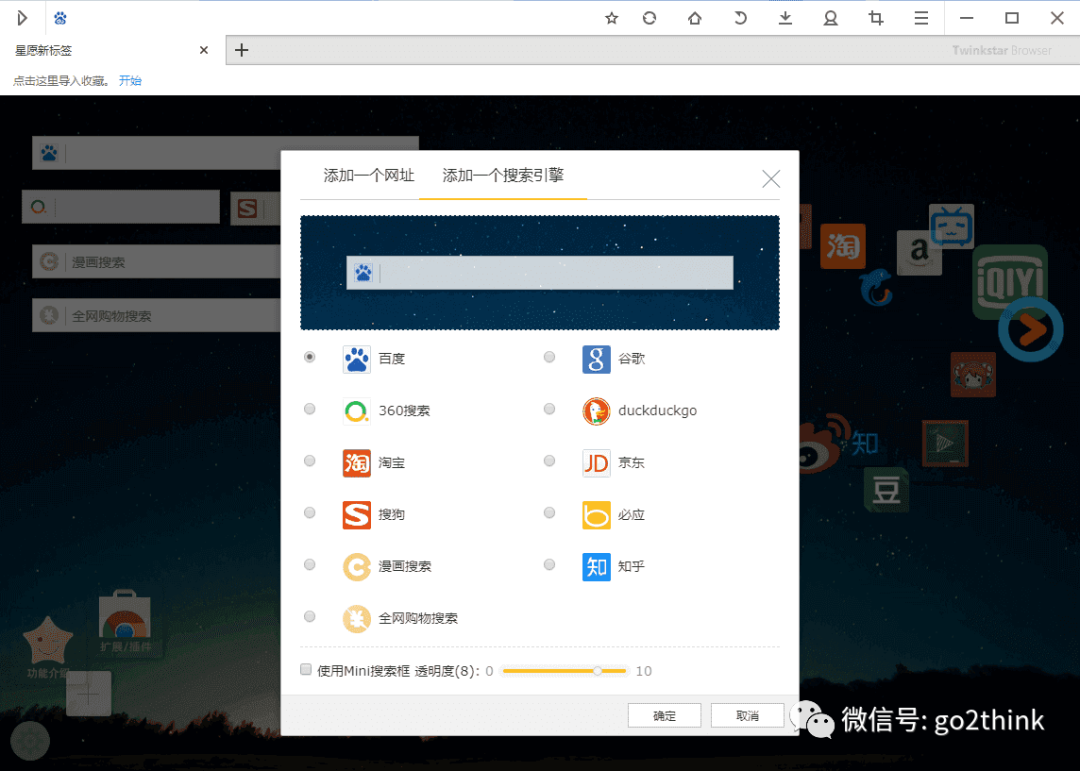The image size is (1080, 771).
Task: Click the refresh icon in toolbar
Action: pos(649,19)
